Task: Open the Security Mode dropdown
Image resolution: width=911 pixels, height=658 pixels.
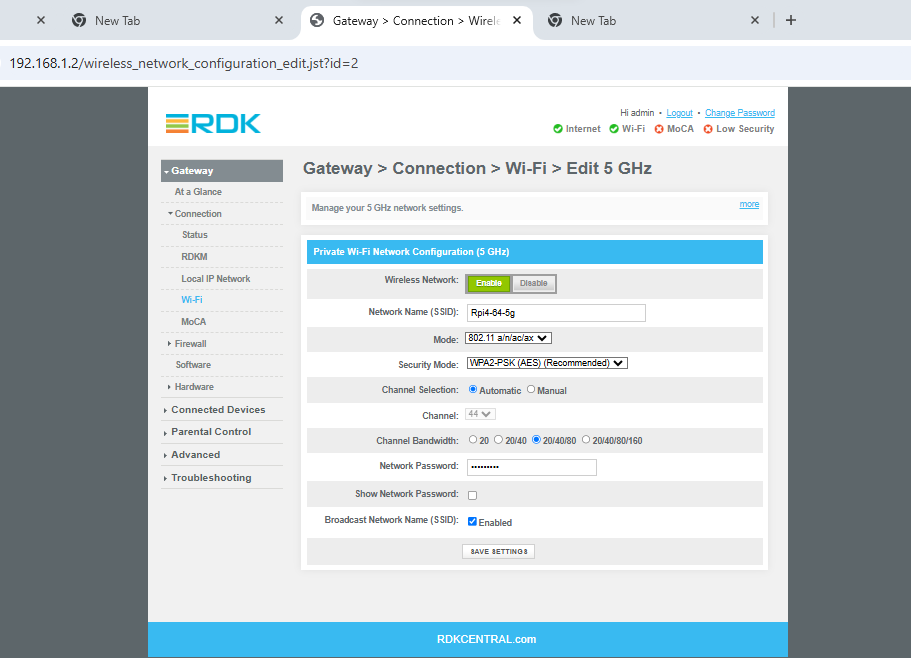Action: (x=547, y=364)
